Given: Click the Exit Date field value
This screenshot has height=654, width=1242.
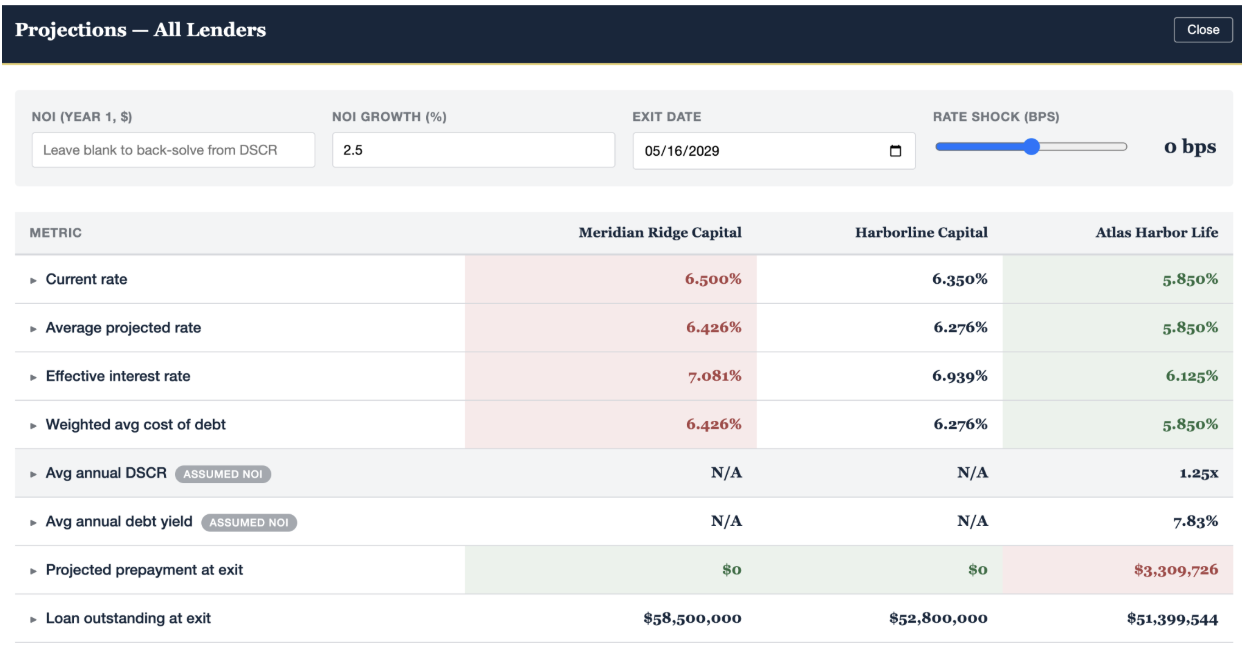Looking at the screenshot, I should 682,151.
